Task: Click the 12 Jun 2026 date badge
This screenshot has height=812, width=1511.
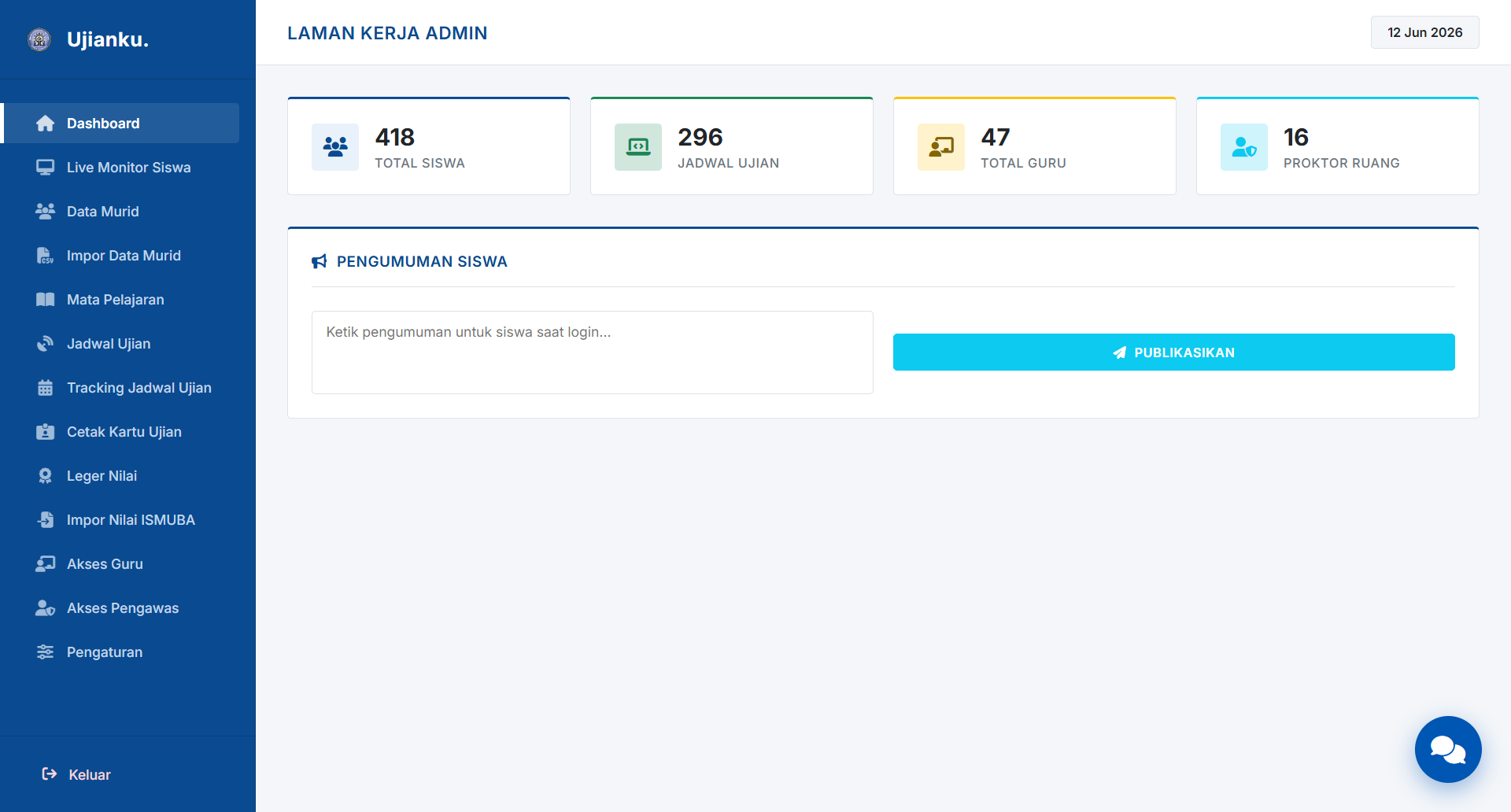Action: click(x=1424, y=32)
